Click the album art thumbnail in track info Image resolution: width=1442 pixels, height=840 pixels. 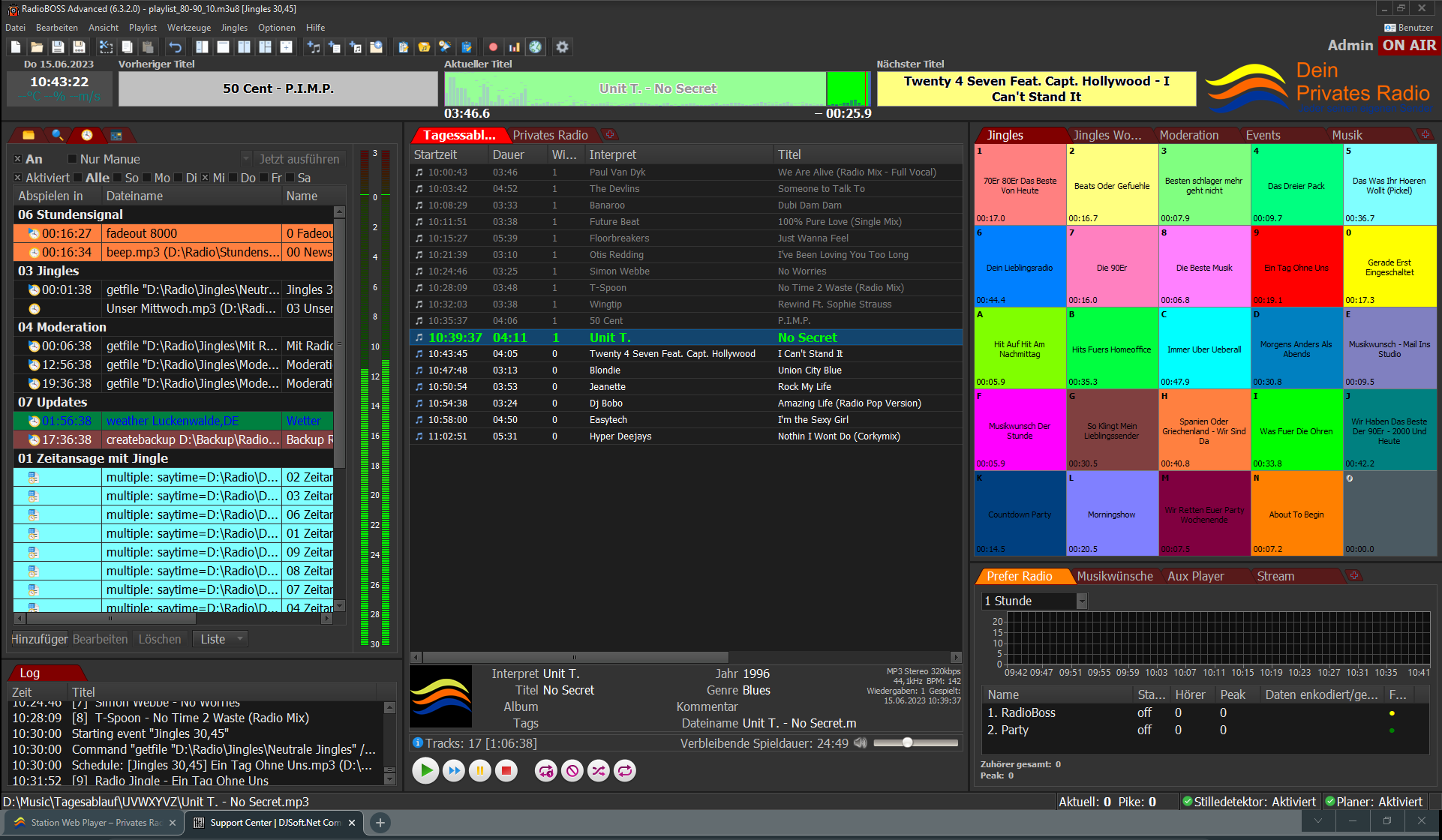[441, 696]
